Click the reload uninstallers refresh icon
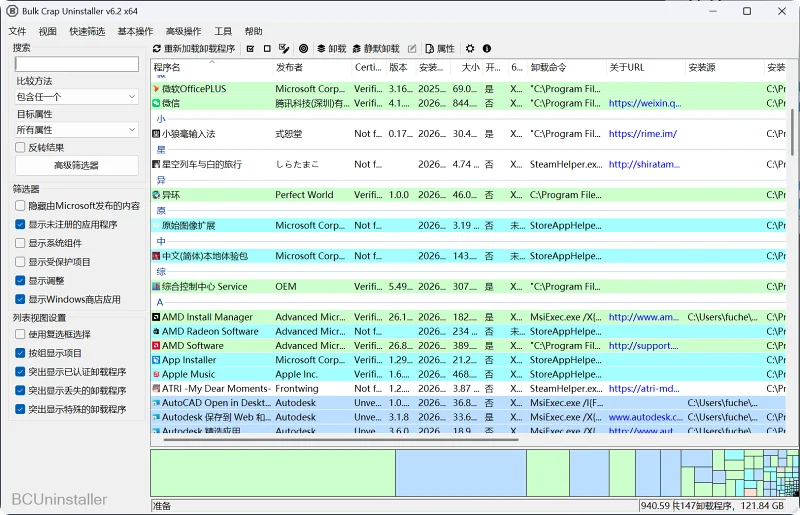800x515 pixels. tap(157, 48)
